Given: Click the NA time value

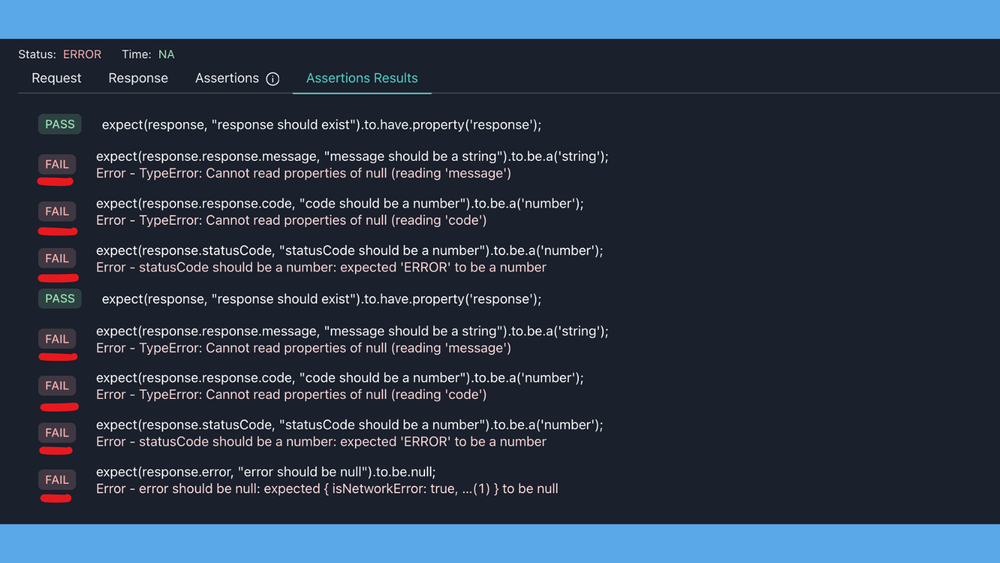Looking at the screenshot, I should click(x=166, y=54).
